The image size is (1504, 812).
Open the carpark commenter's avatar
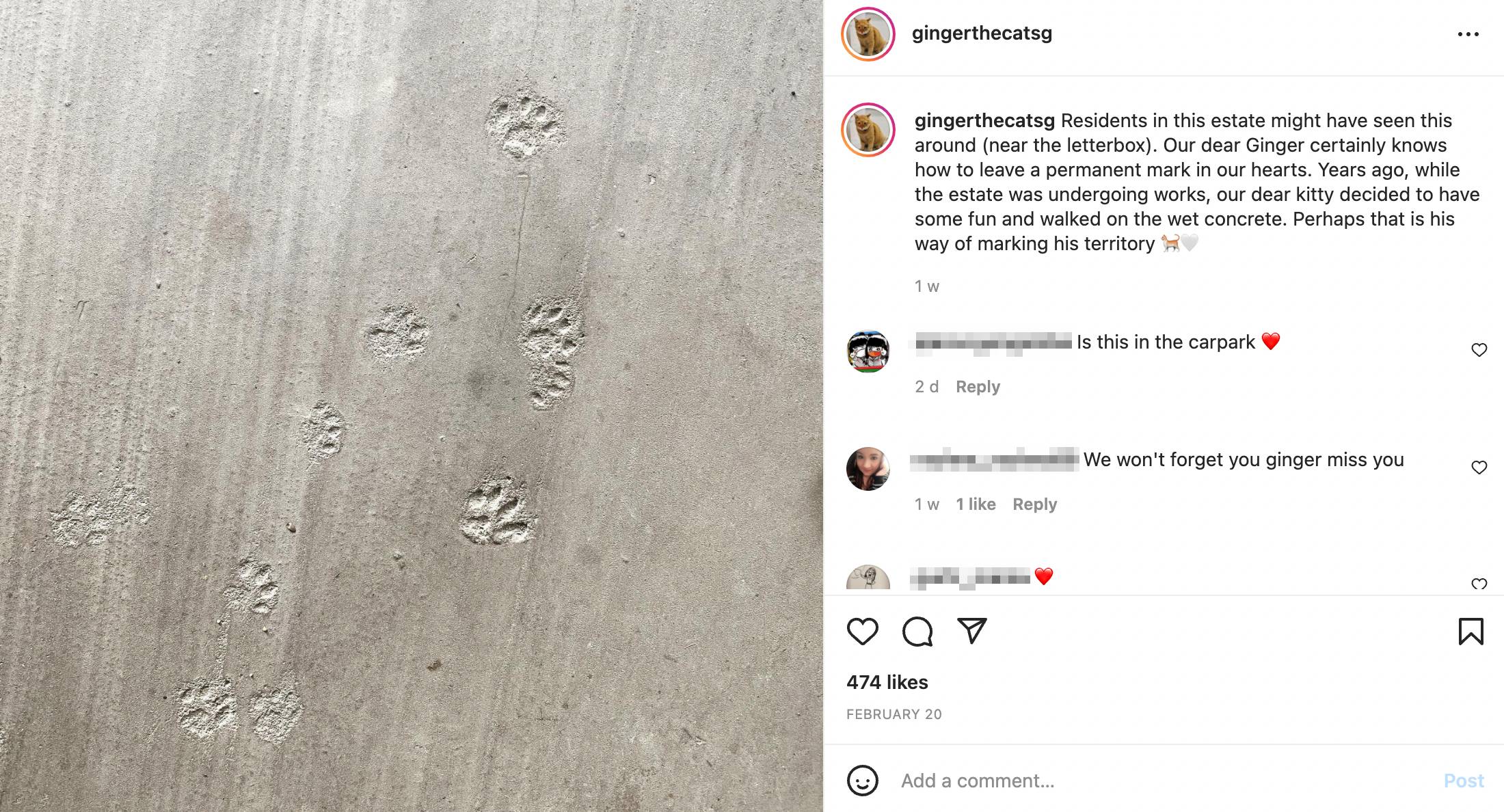(x=868, y=351)
